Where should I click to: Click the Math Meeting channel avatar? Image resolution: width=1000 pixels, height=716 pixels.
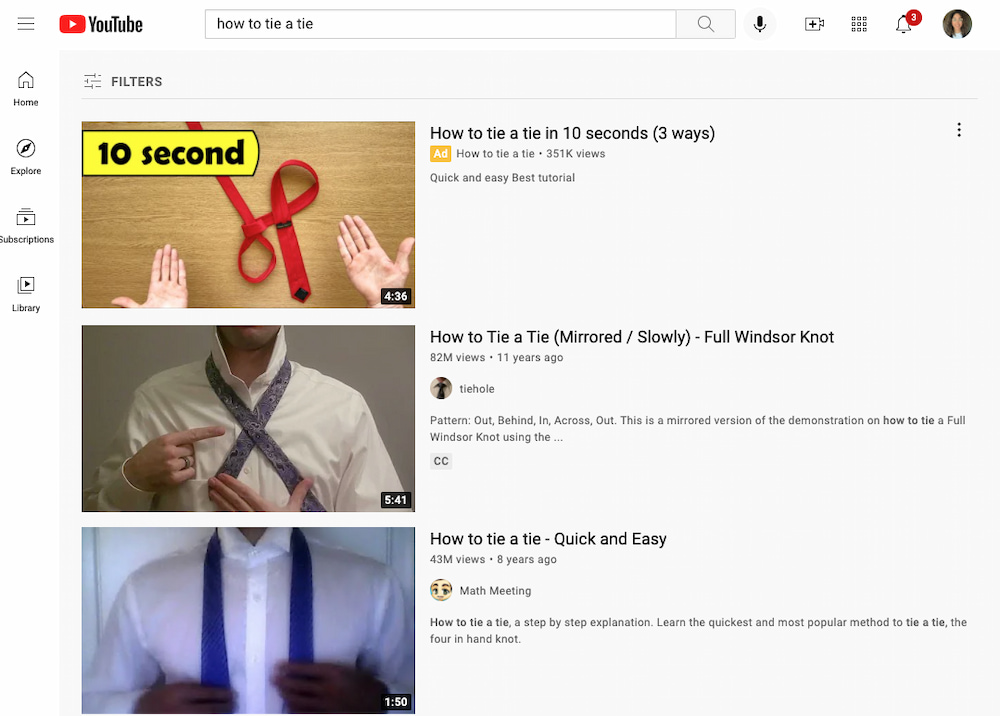pyautogui.click(x=441, y=590)
